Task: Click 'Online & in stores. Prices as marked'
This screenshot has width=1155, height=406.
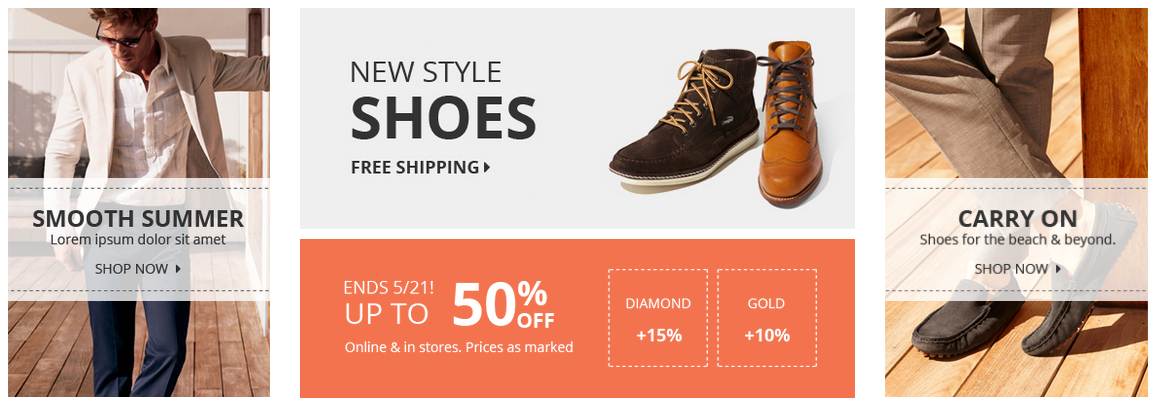Action: [459, 347]
